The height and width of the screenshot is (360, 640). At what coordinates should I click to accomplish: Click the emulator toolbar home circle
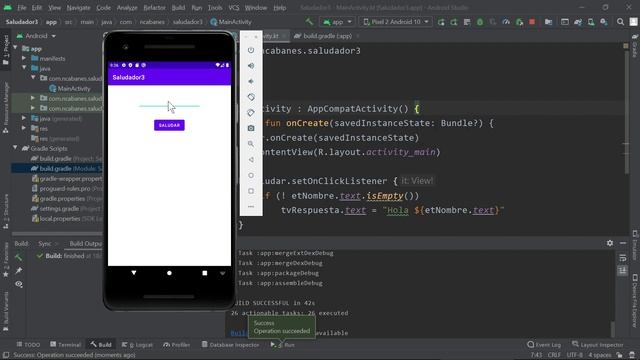pos(251,175)
